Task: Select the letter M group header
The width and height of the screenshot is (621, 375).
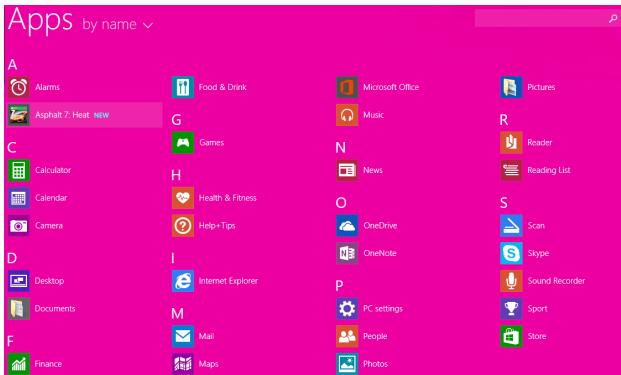Action: tap(177, 314)
